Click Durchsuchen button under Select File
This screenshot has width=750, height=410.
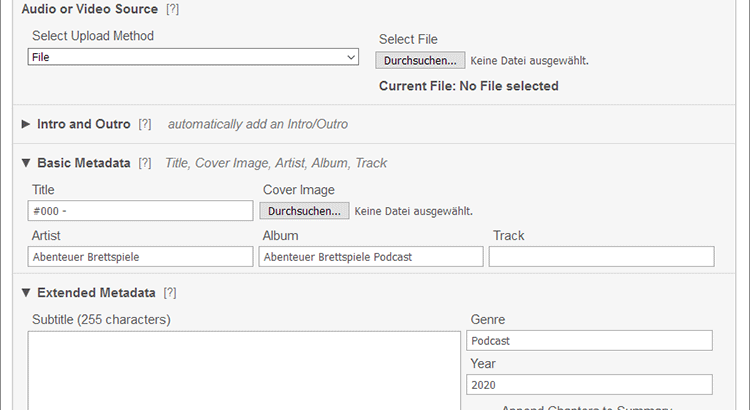click(420, 60)
